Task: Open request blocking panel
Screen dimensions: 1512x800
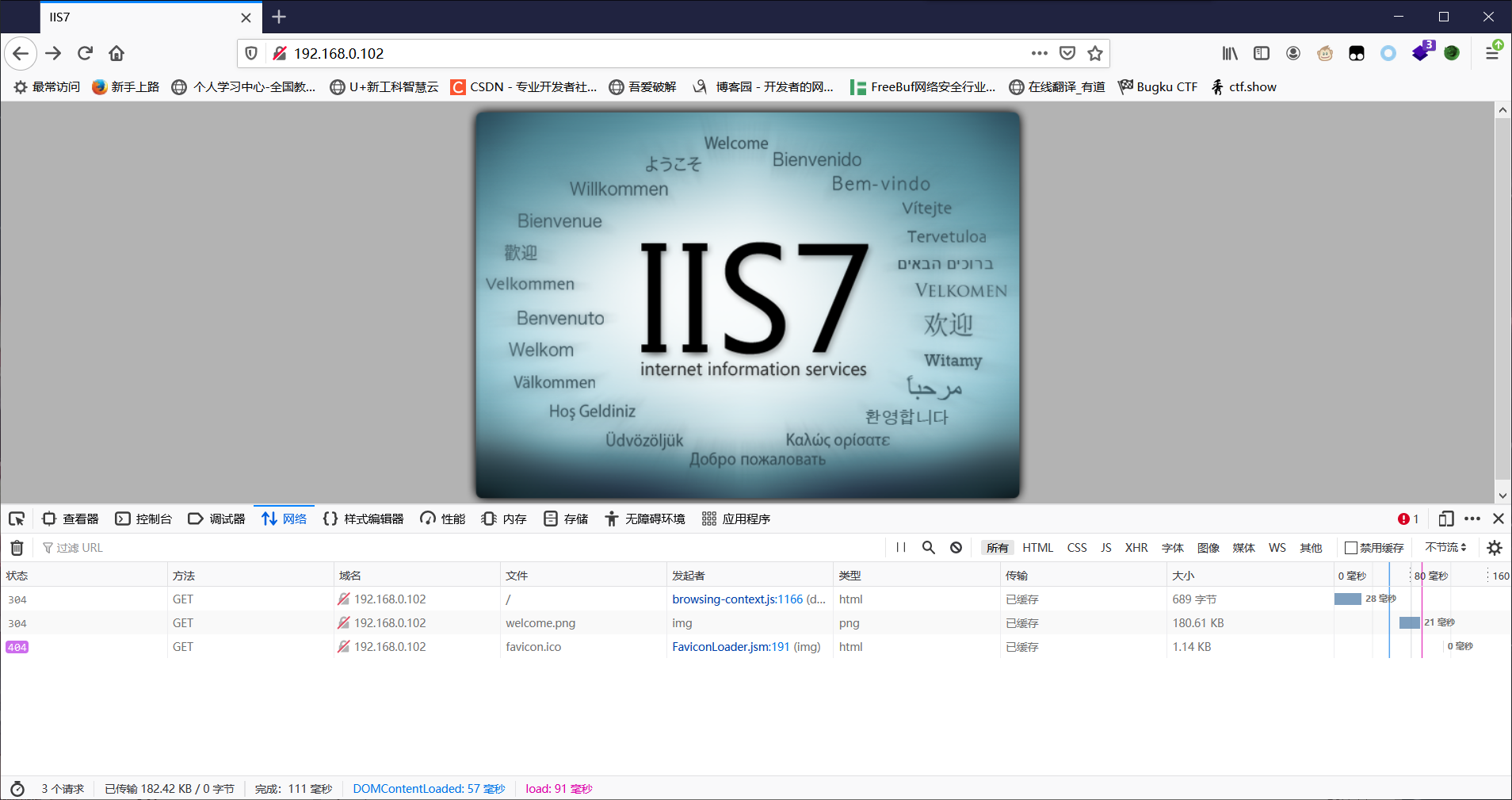Action: pos(956,548)
